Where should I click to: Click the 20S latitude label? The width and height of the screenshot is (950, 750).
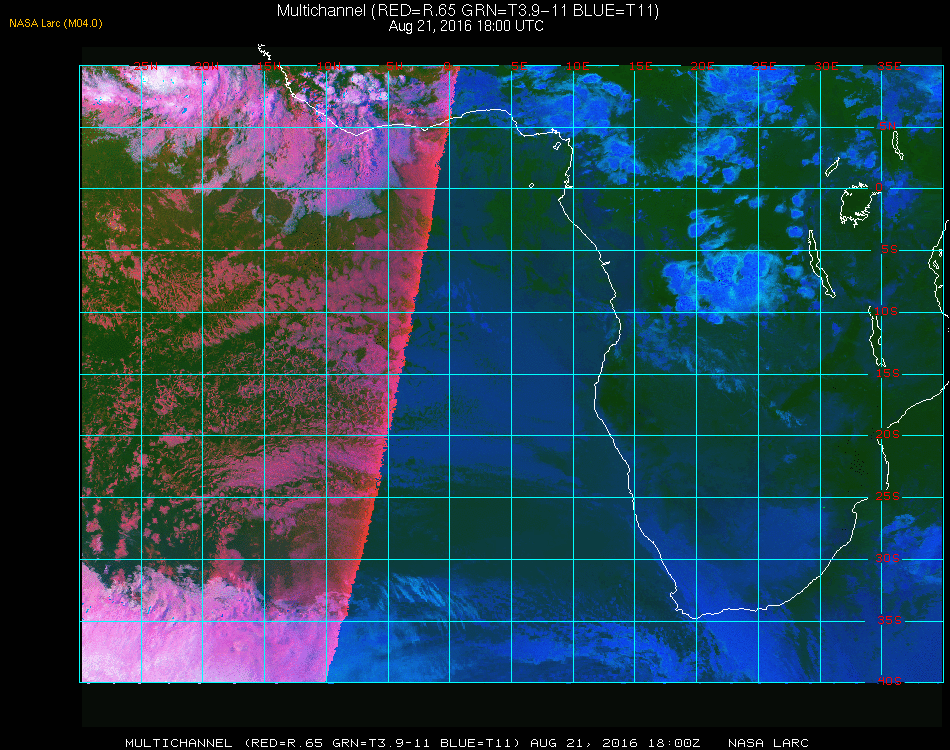point(888,434)
